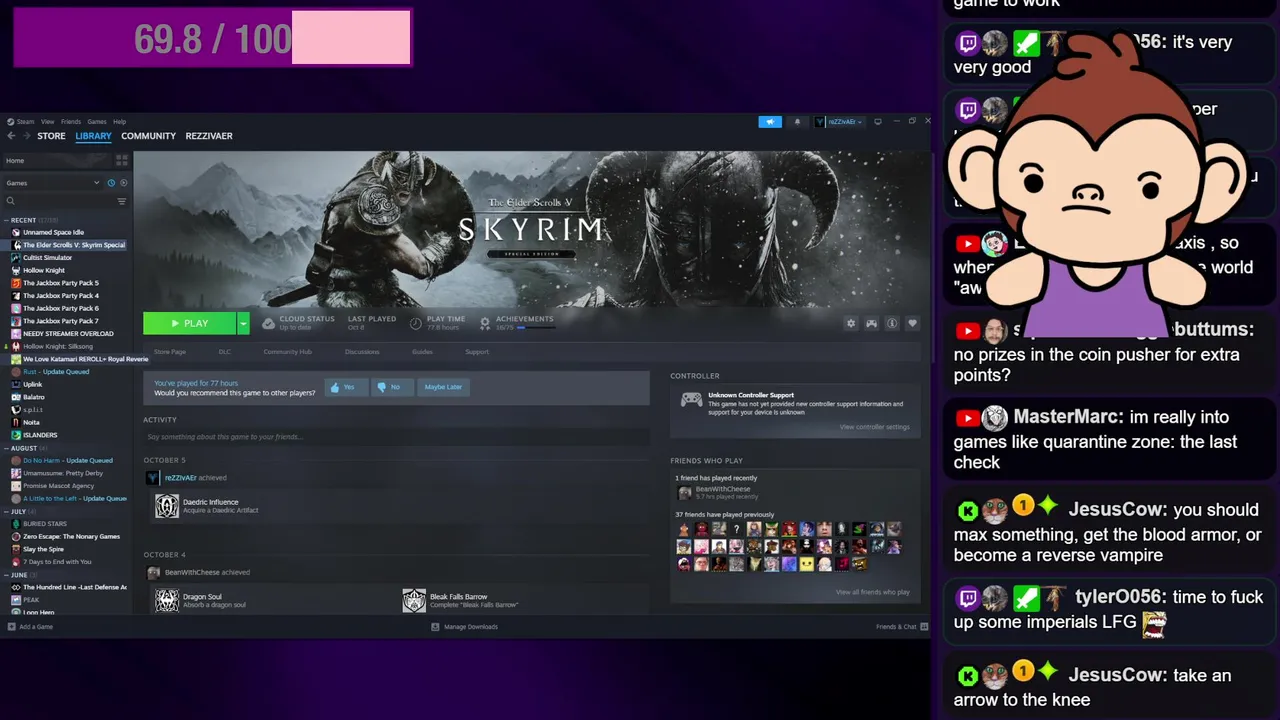Collapse the JULY games section
The height and width of the screenshot is (720, 1280).
[6, 511]
